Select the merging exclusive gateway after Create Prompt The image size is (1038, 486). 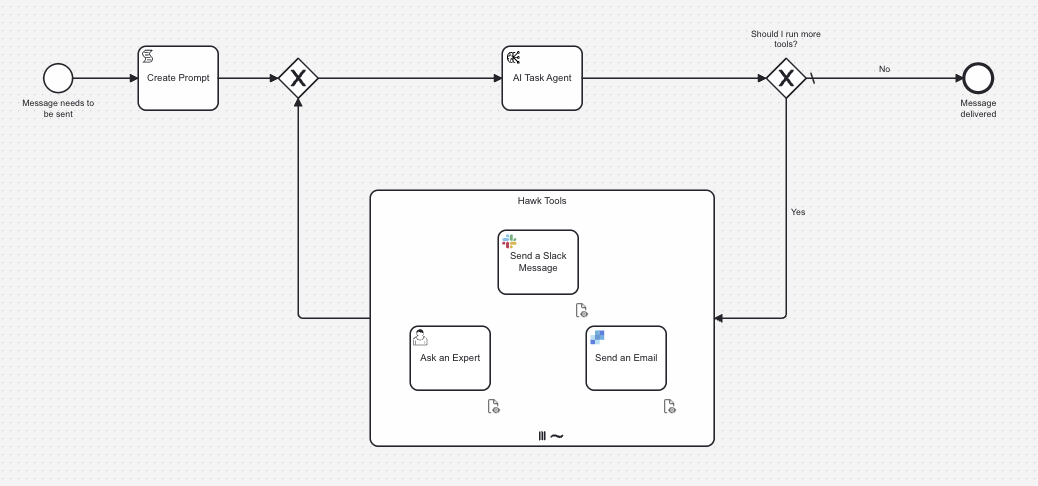click(299, 78)
